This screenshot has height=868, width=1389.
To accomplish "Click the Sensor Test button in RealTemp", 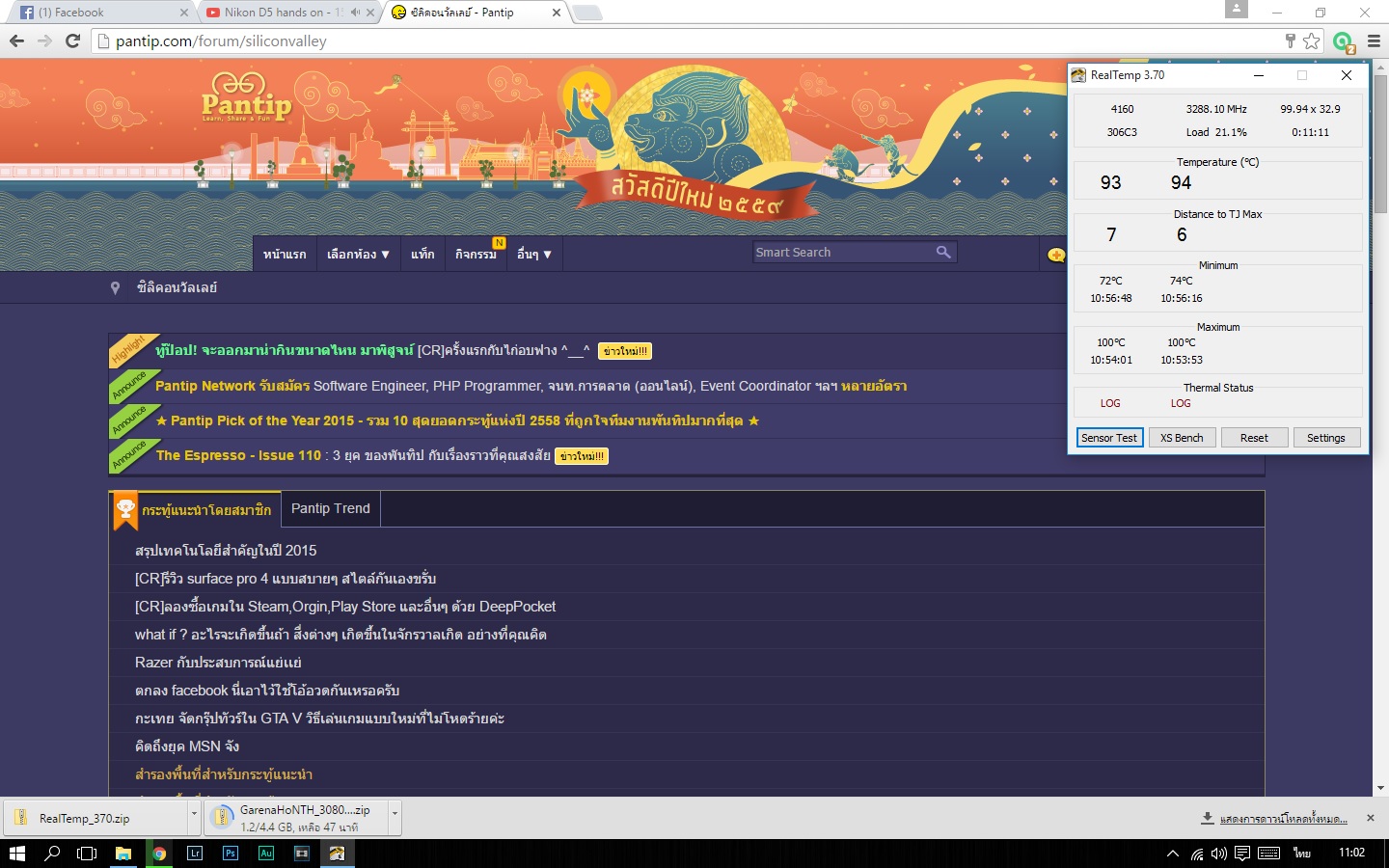I will tap(1109, 438).
